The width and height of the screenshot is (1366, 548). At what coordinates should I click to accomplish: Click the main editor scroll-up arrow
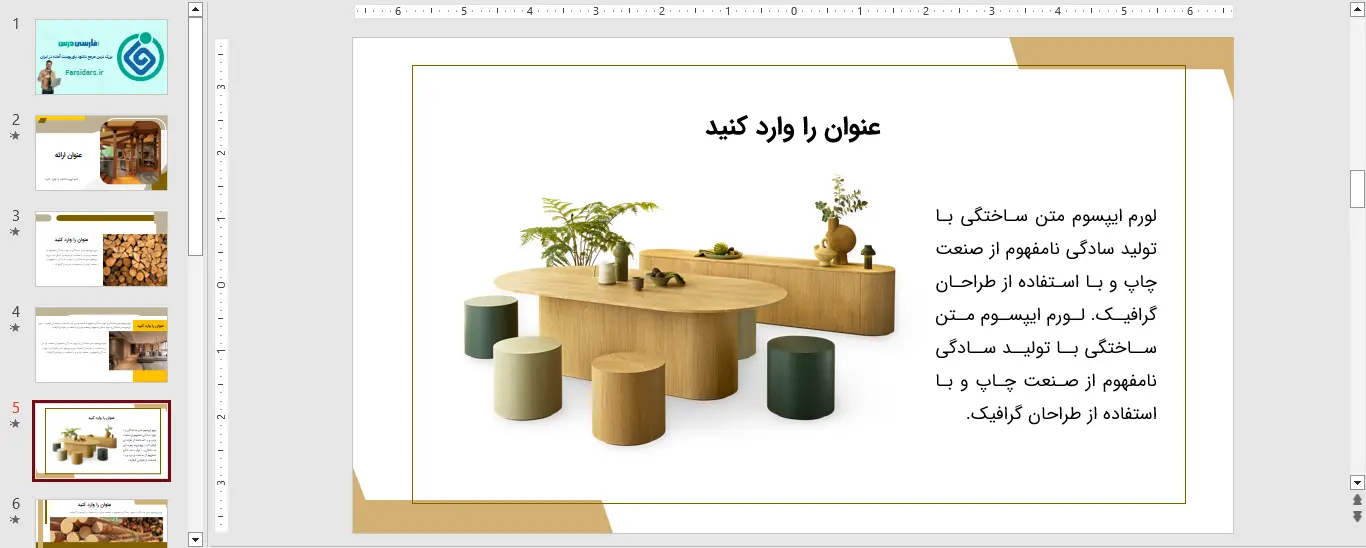pos(1357,8)
